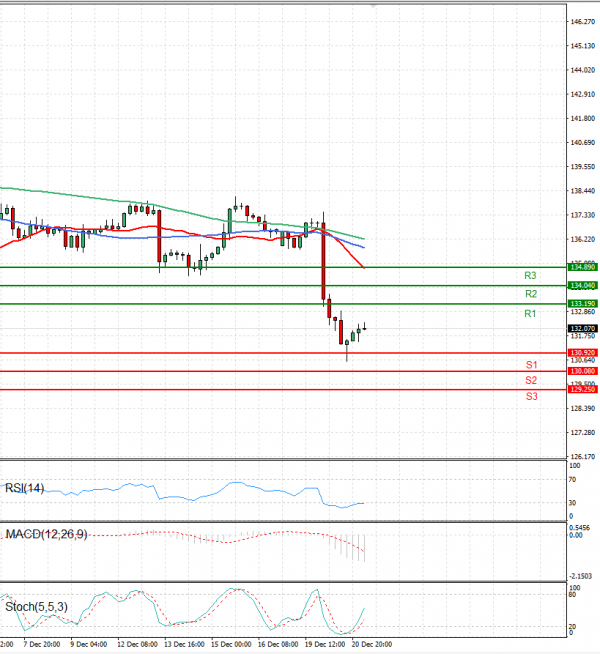Viewport: 600px width, 654px height.
Task: Select the current price tag 132.070
Action: pyautogui.click(x=582, y=329)
